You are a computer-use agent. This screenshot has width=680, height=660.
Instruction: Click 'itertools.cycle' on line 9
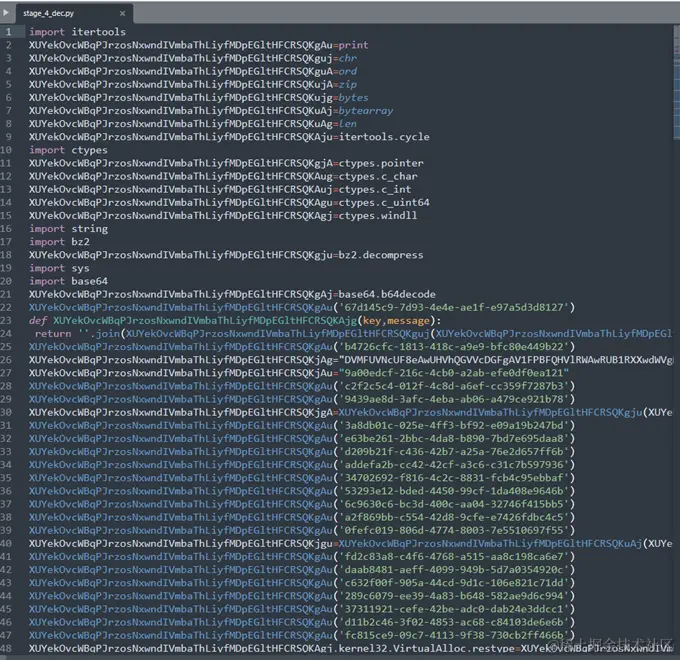pos(384,137)
